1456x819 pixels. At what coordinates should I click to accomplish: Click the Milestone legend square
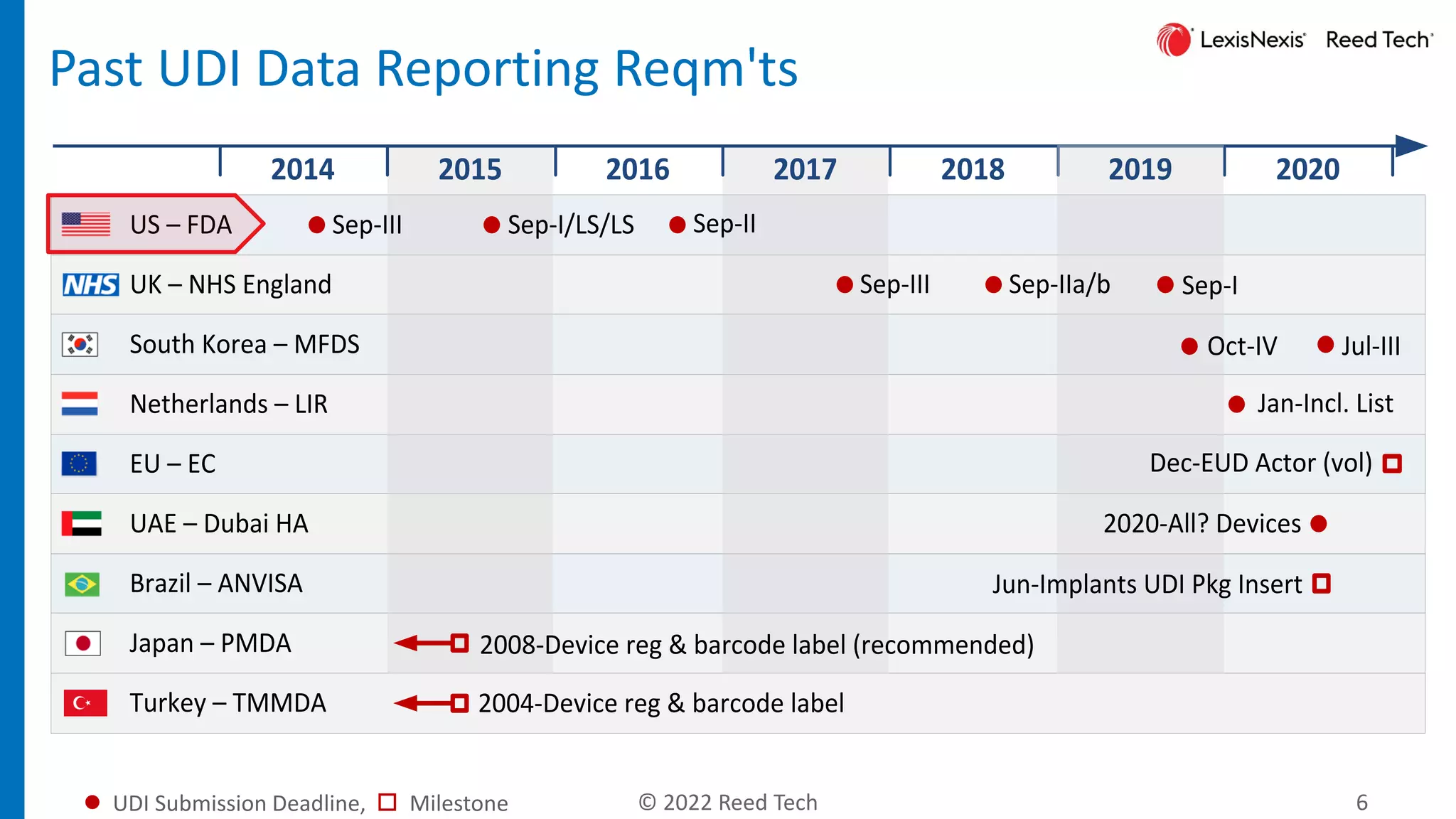387,802
